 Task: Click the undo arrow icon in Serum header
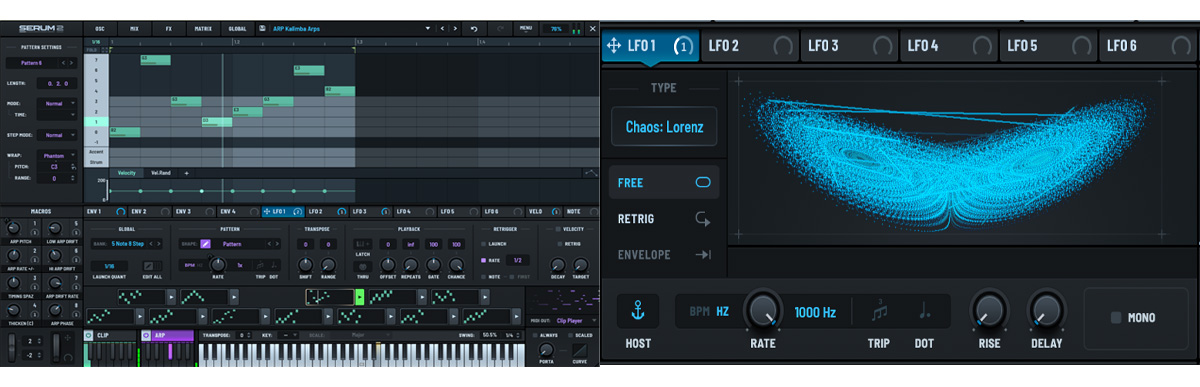point(474,29)
